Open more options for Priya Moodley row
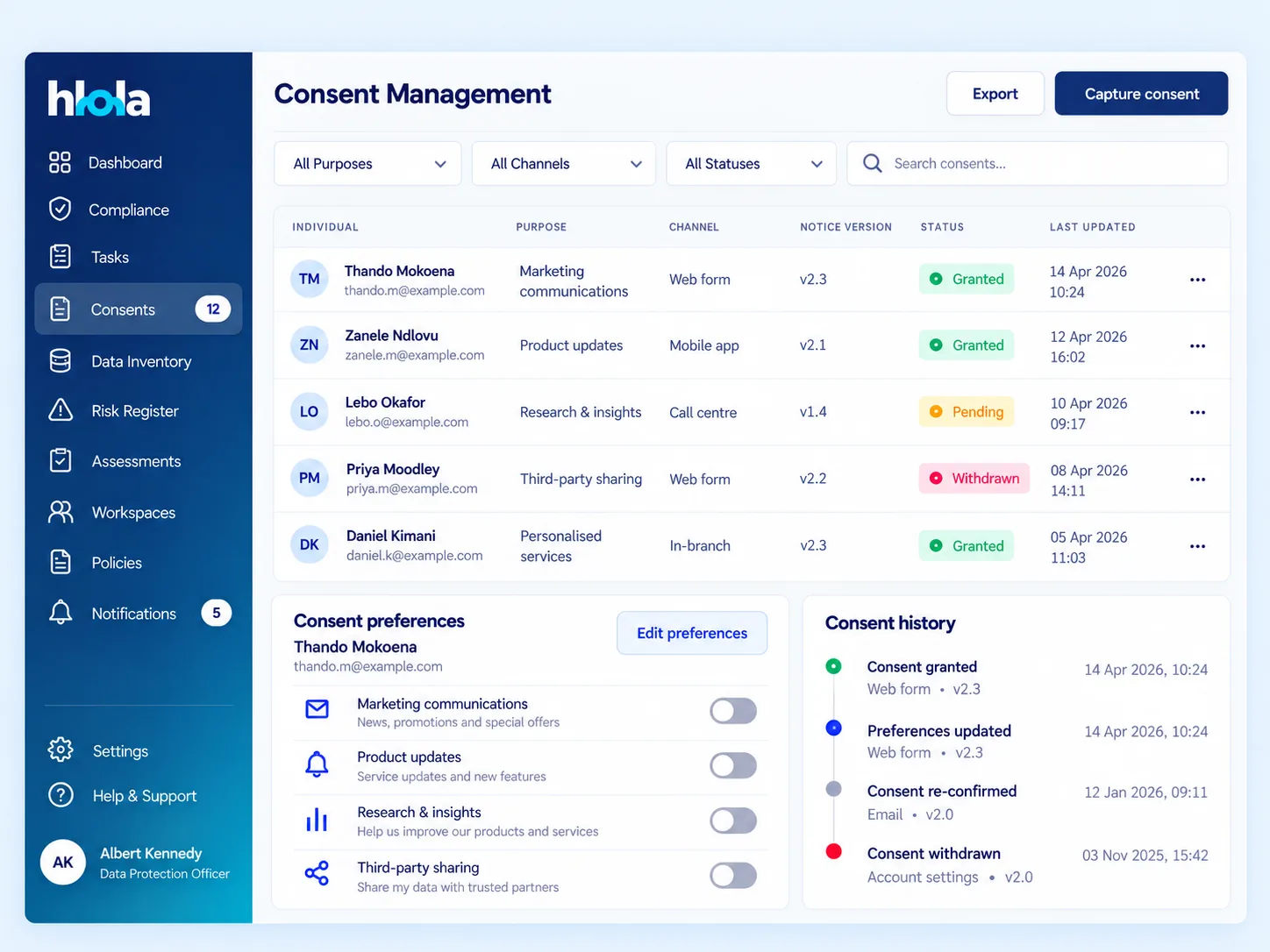The width and height of the screenshot is (1270, 952). coord(1197,480)
